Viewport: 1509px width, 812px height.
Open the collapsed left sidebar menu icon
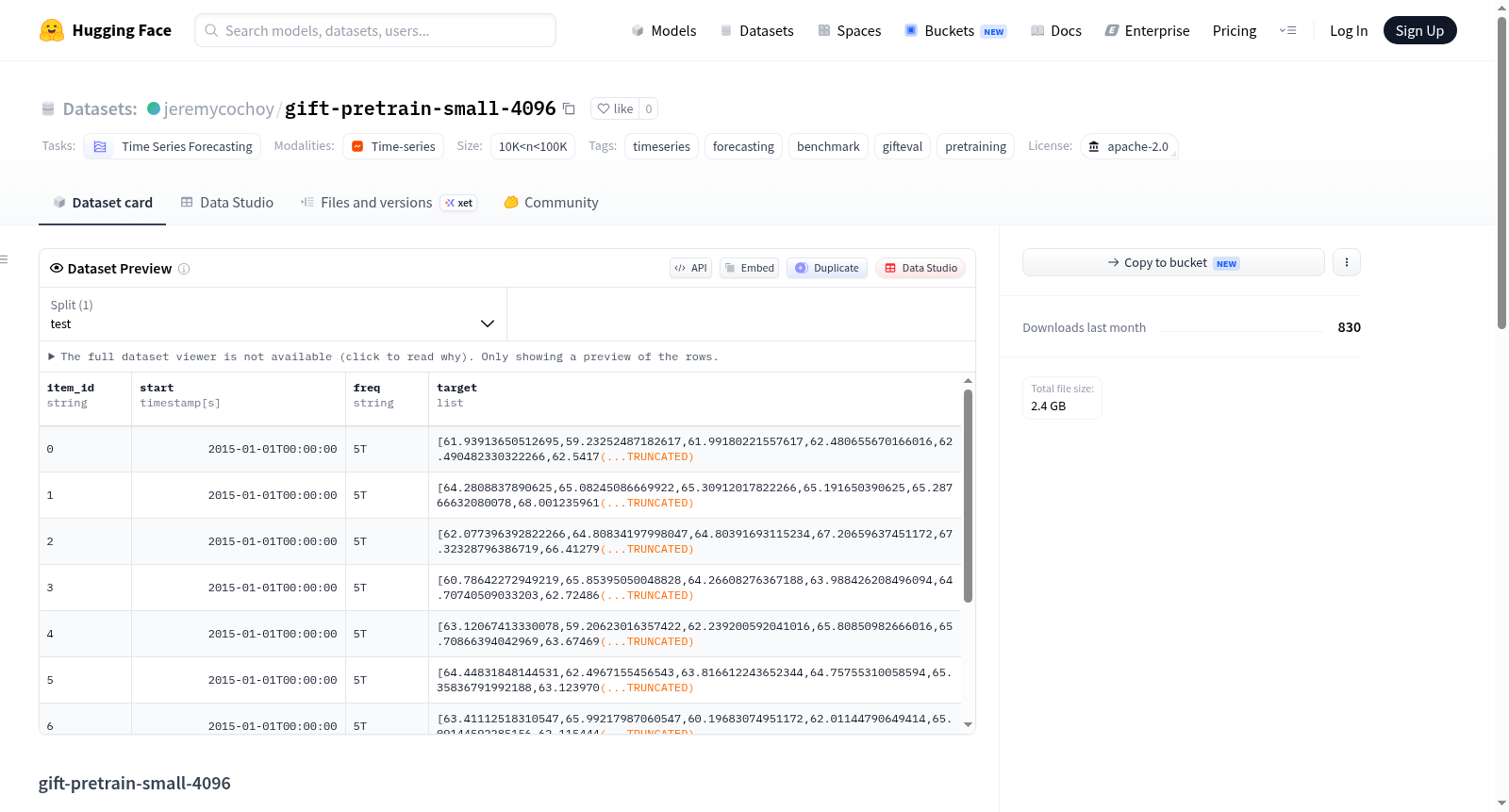[x=4, y=259]
